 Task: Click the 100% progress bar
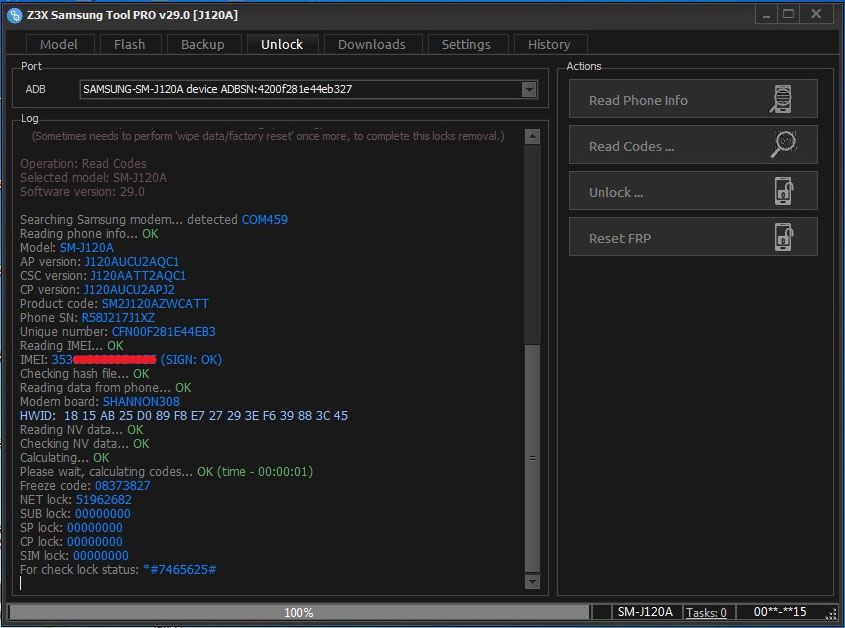click(x=299, y=612)
